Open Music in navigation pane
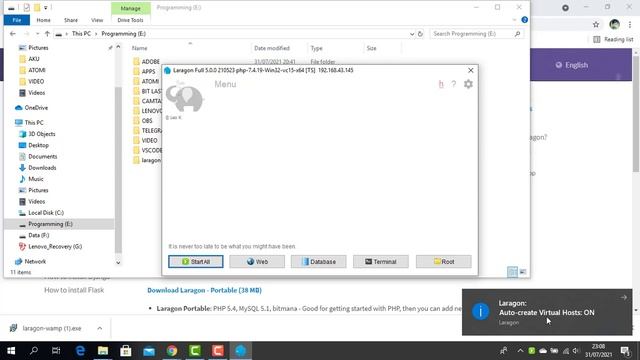Screen dimensions: 640x360 tap(36, 179)
